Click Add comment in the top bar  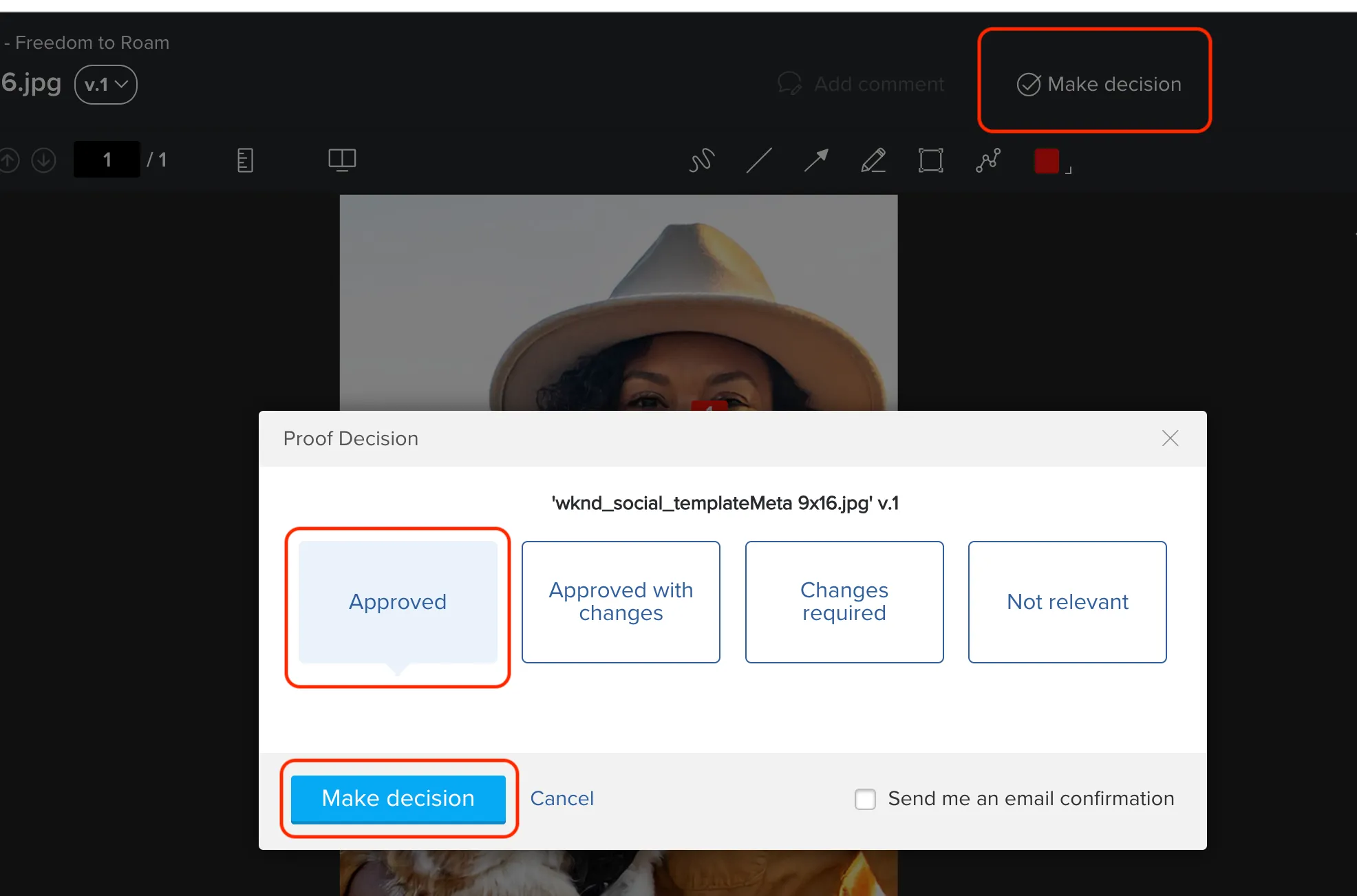pos(861,84)
